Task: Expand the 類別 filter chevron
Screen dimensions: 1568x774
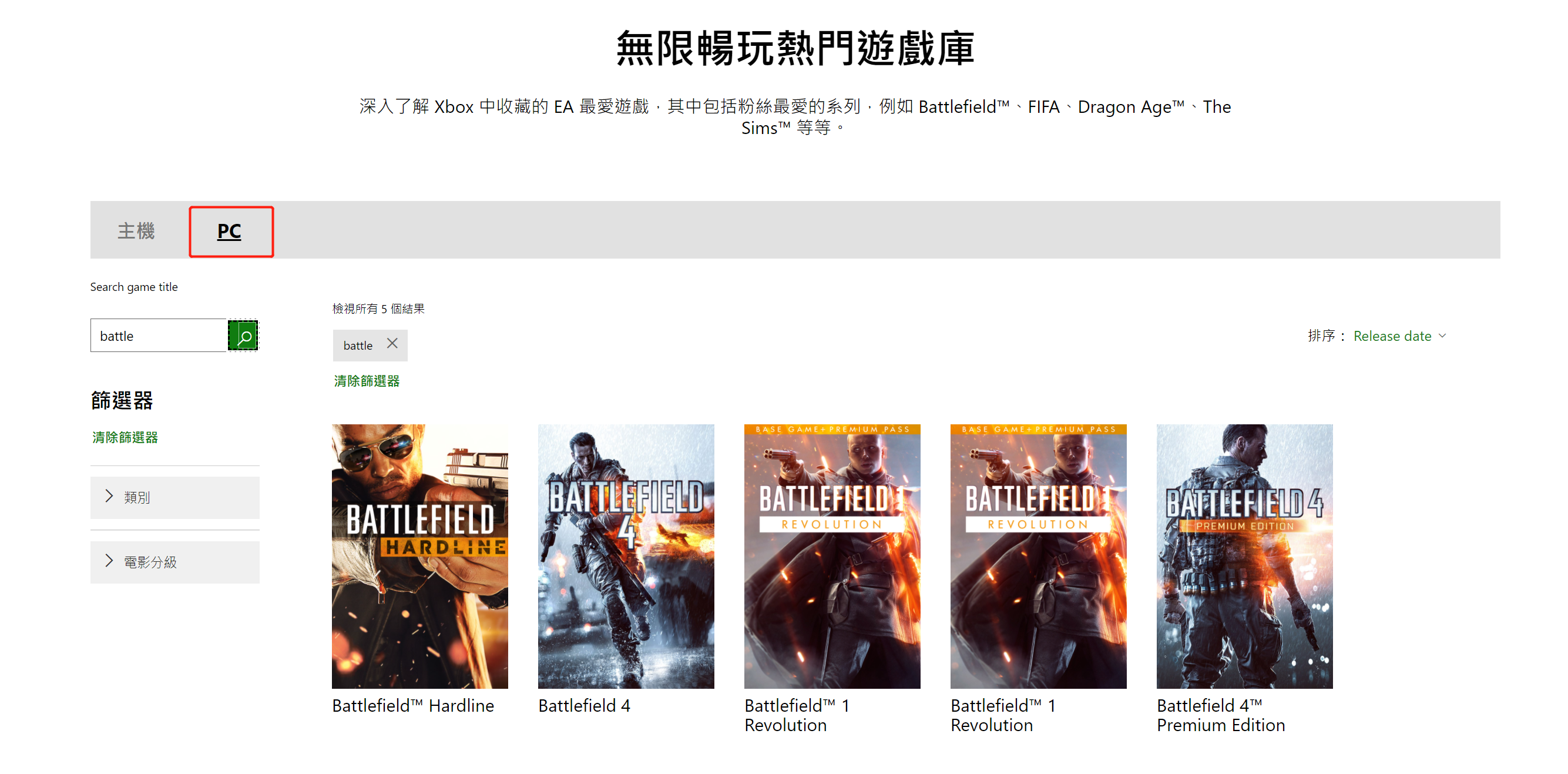Action: (109, 496)
